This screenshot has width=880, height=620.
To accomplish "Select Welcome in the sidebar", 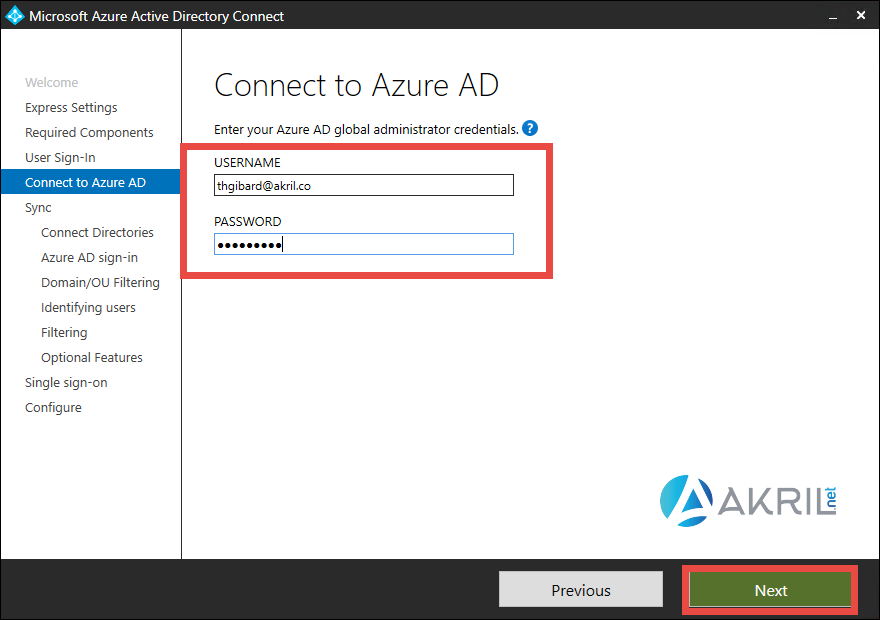I will click(x=52, y=82).
